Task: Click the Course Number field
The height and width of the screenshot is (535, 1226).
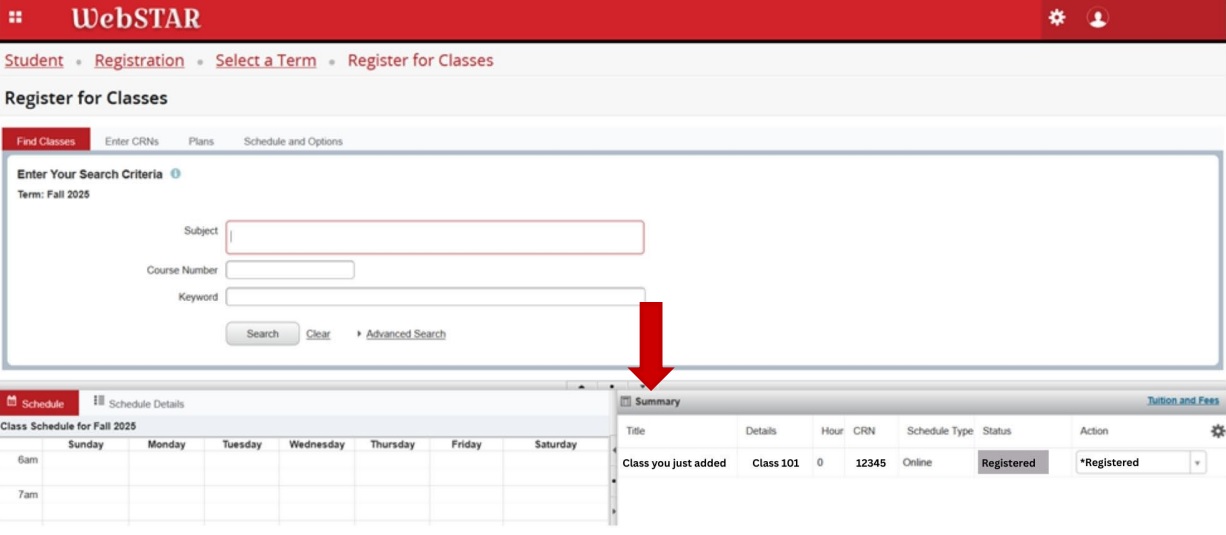Action: point(290,270)
